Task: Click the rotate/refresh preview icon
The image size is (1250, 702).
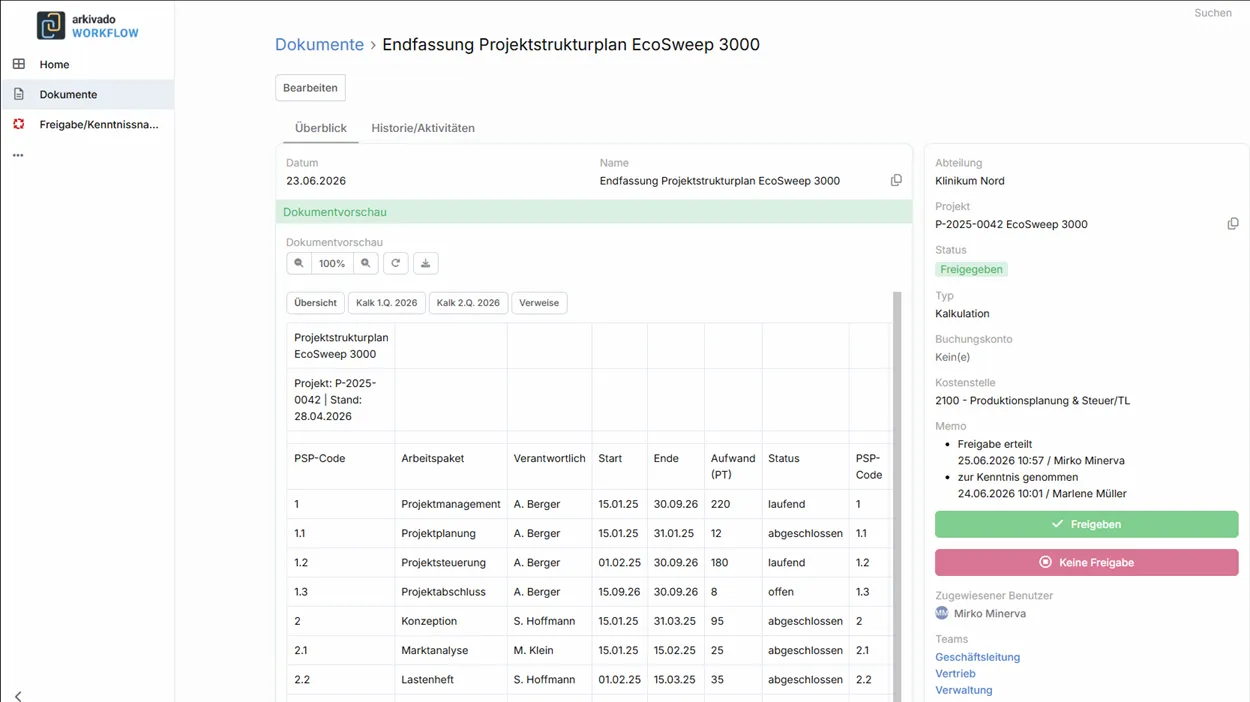Action: (x=396, y=263)
